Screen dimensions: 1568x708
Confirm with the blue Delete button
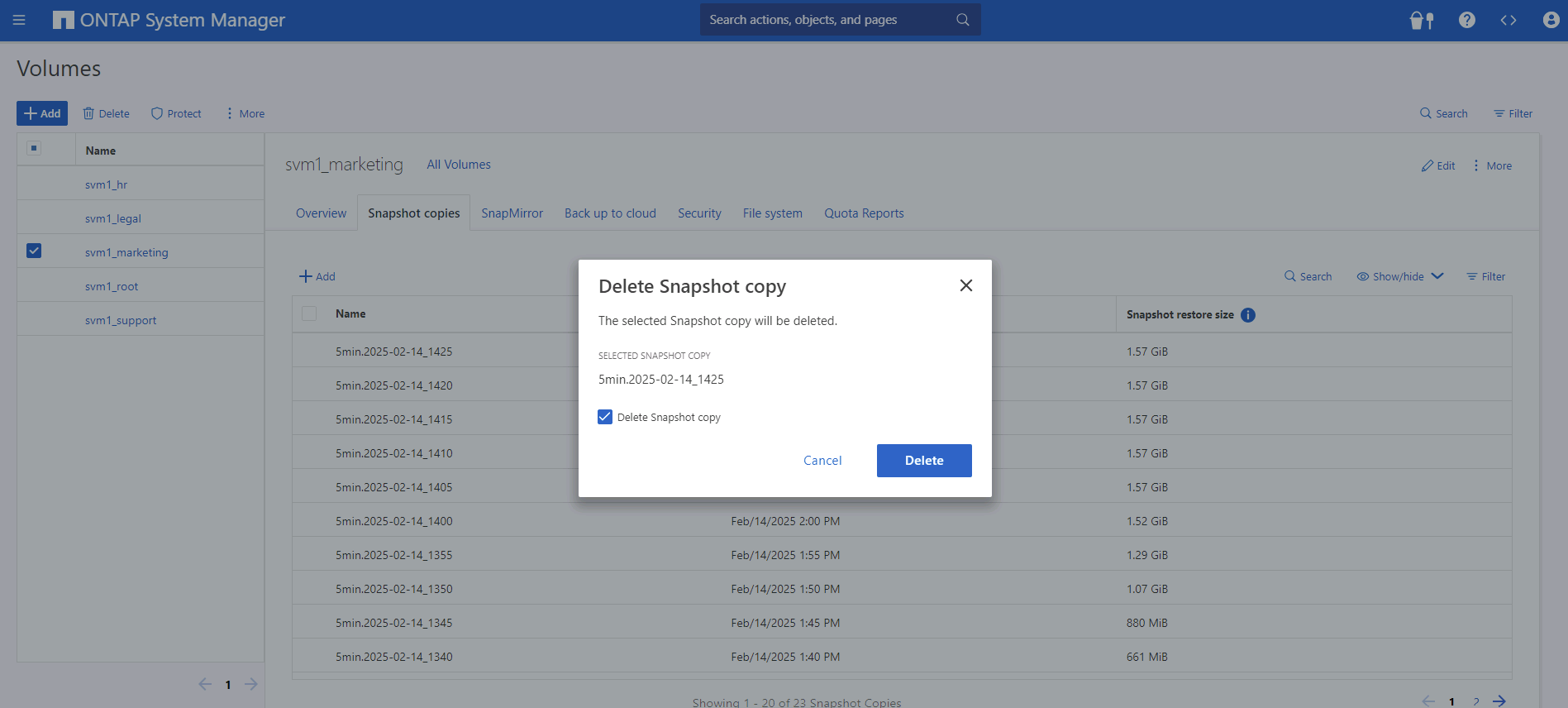923,461
